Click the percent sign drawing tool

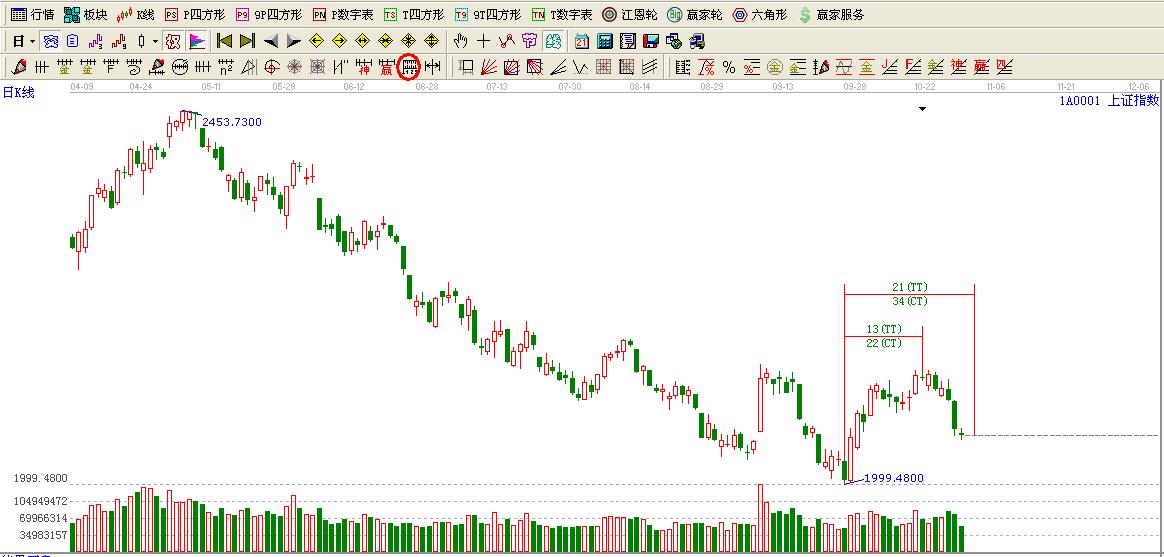click(x=729, y=67)
